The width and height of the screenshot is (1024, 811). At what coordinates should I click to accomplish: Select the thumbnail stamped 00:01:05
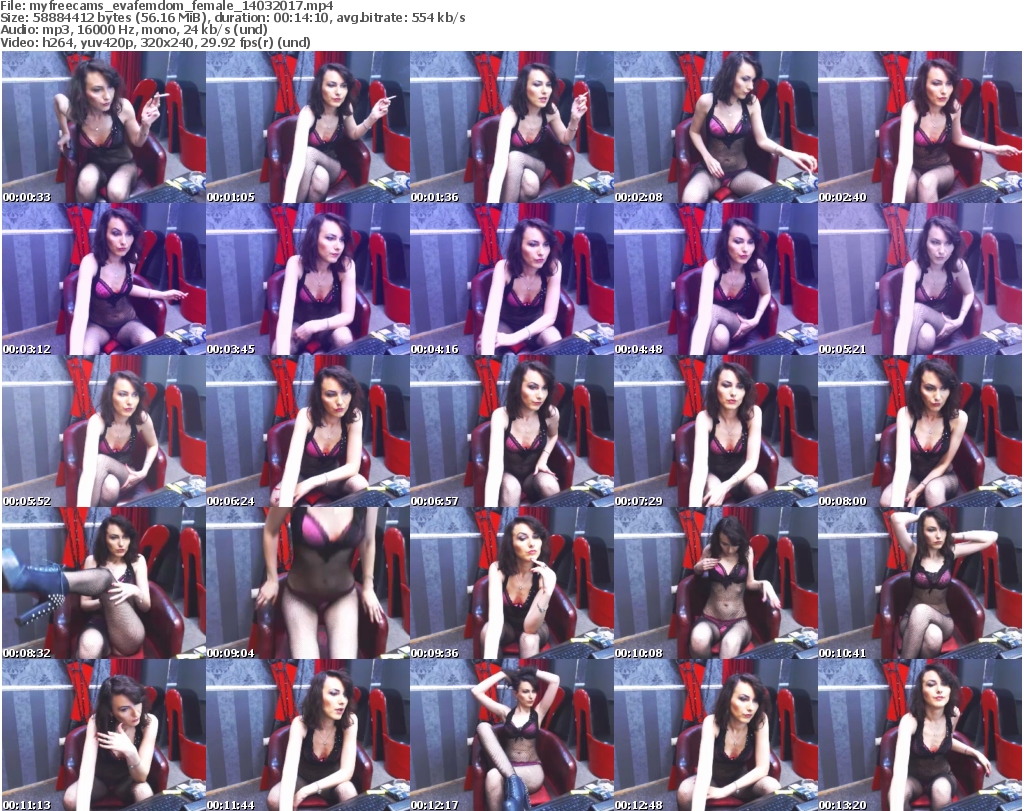[308, 127]
